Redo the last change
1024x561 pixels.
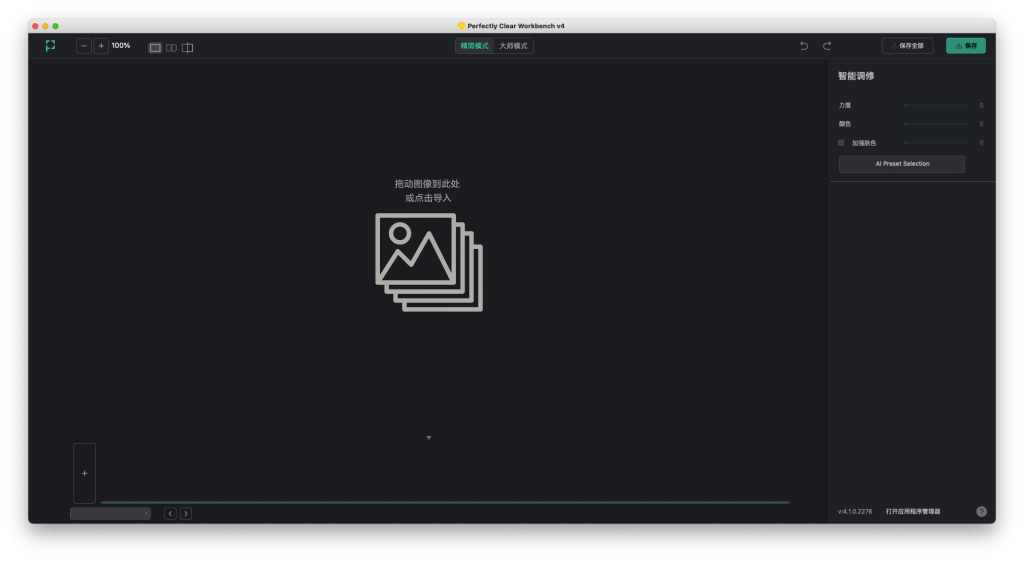tap(827, 46)
